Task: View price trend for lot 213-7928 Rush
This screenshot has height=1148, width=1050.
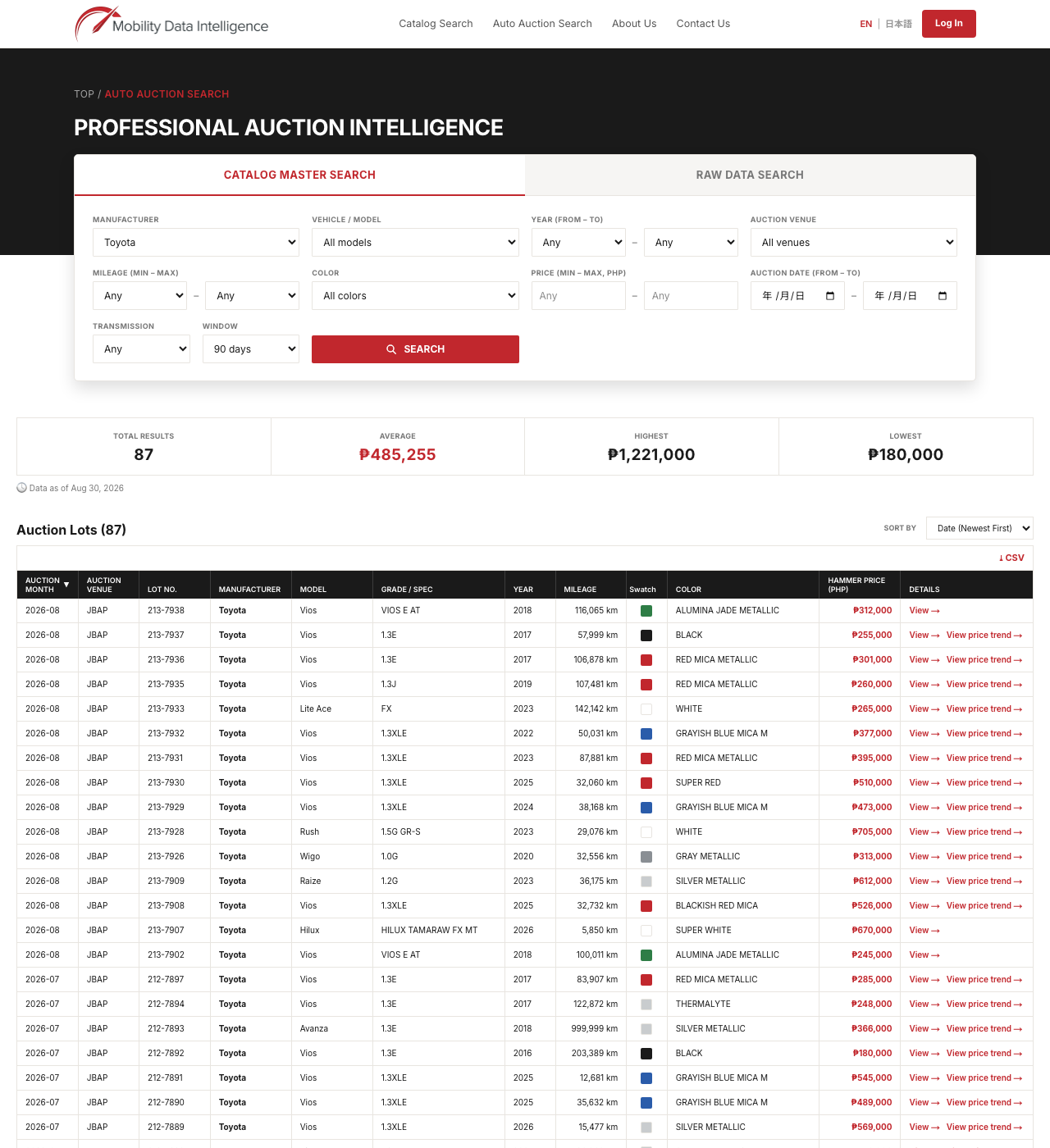Action: pos(984,832)
